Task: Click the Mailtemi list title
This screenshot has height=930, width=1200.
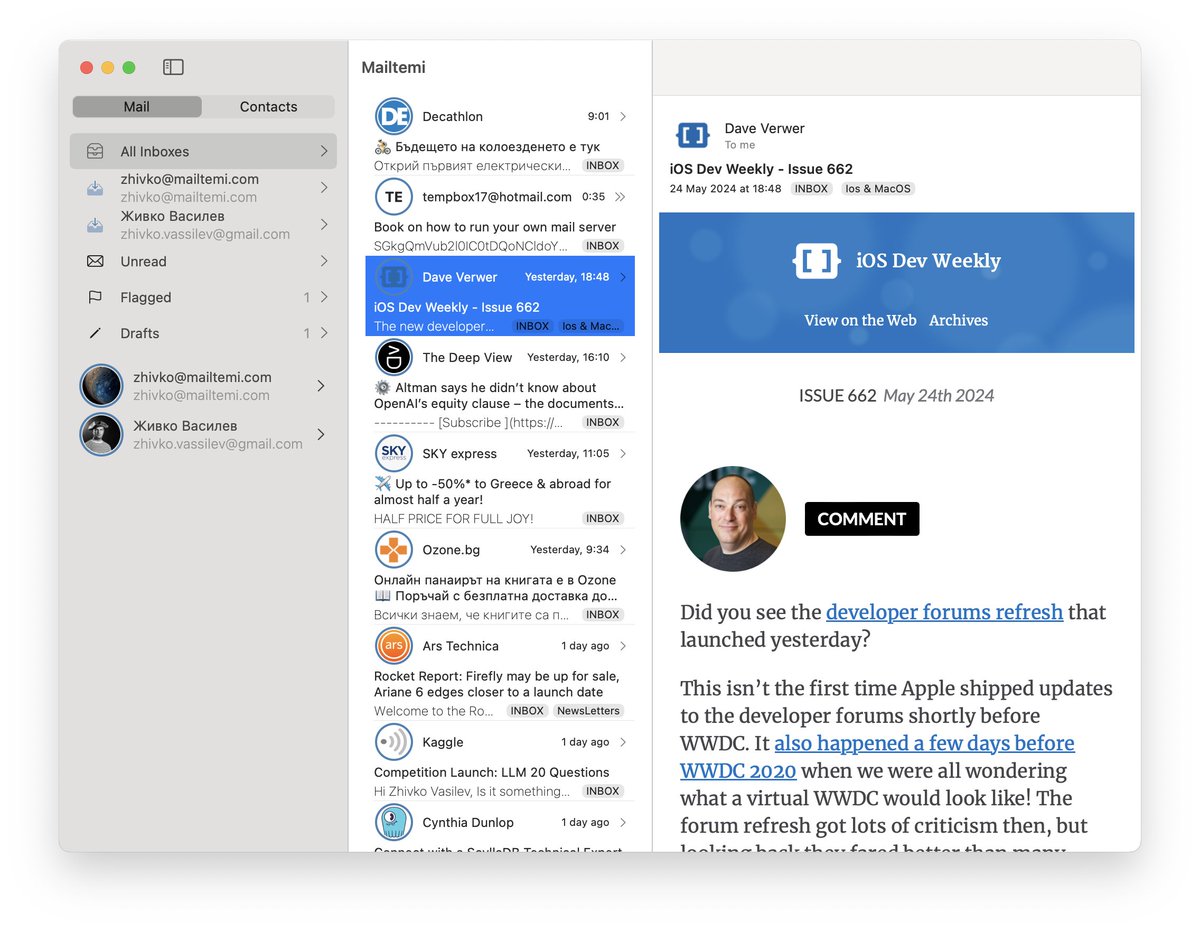Action: click(x=393, y=68)
